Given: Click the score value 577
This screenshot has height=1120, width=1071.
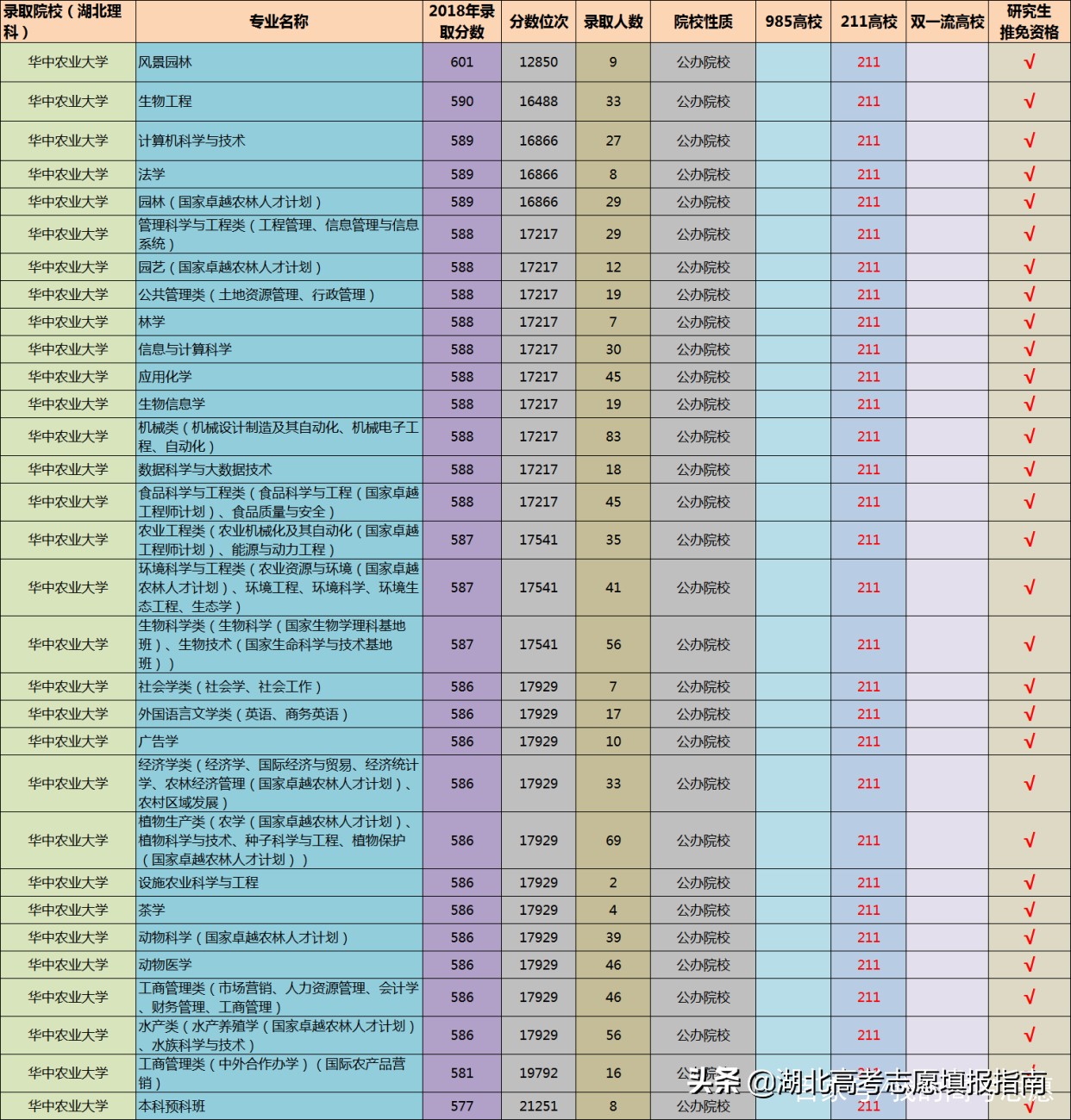Looking at the screenshot, I should [462, 1106].
